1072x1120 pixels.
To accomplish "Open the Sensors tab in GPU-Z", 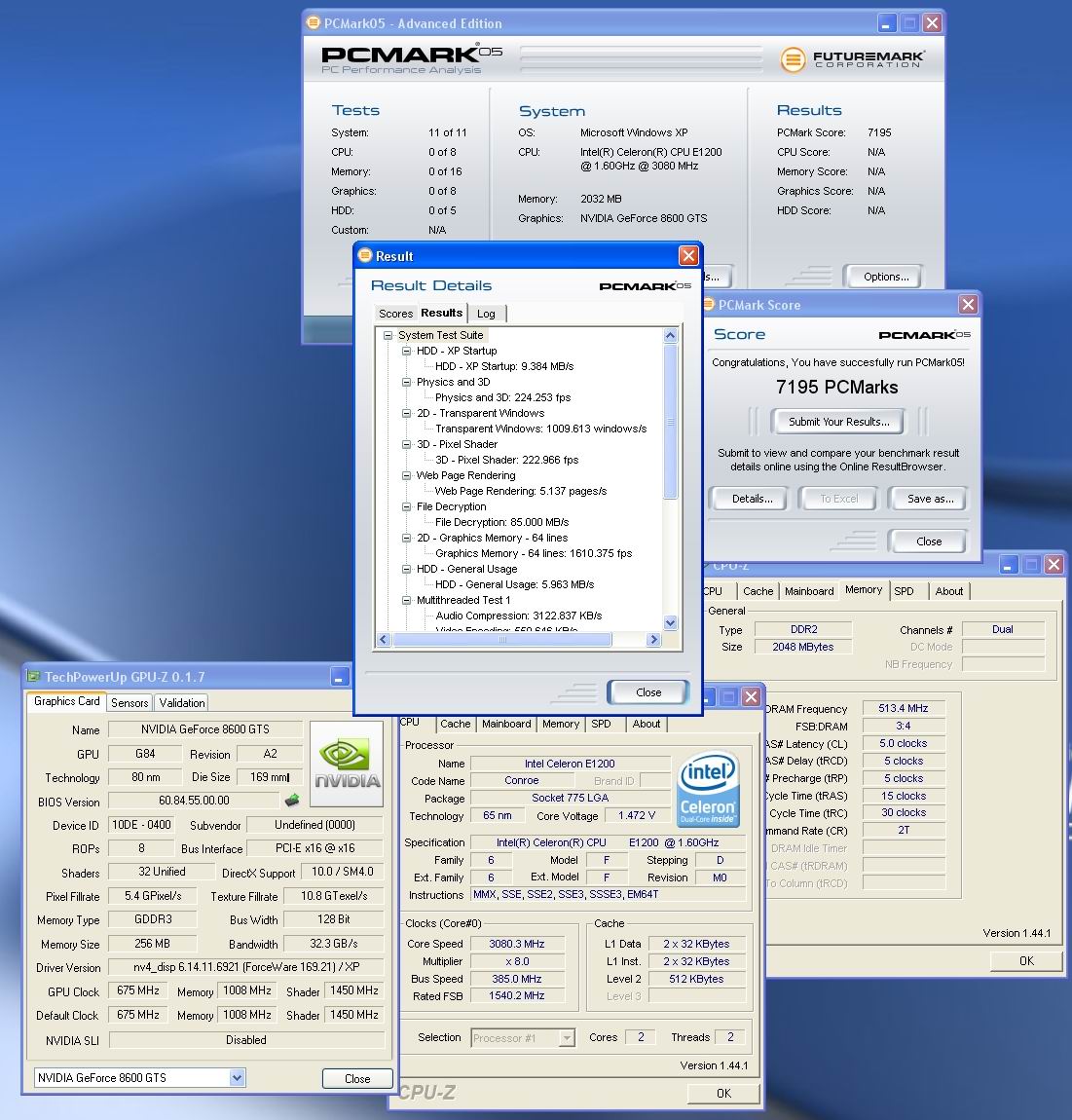I will coord(129,703).
